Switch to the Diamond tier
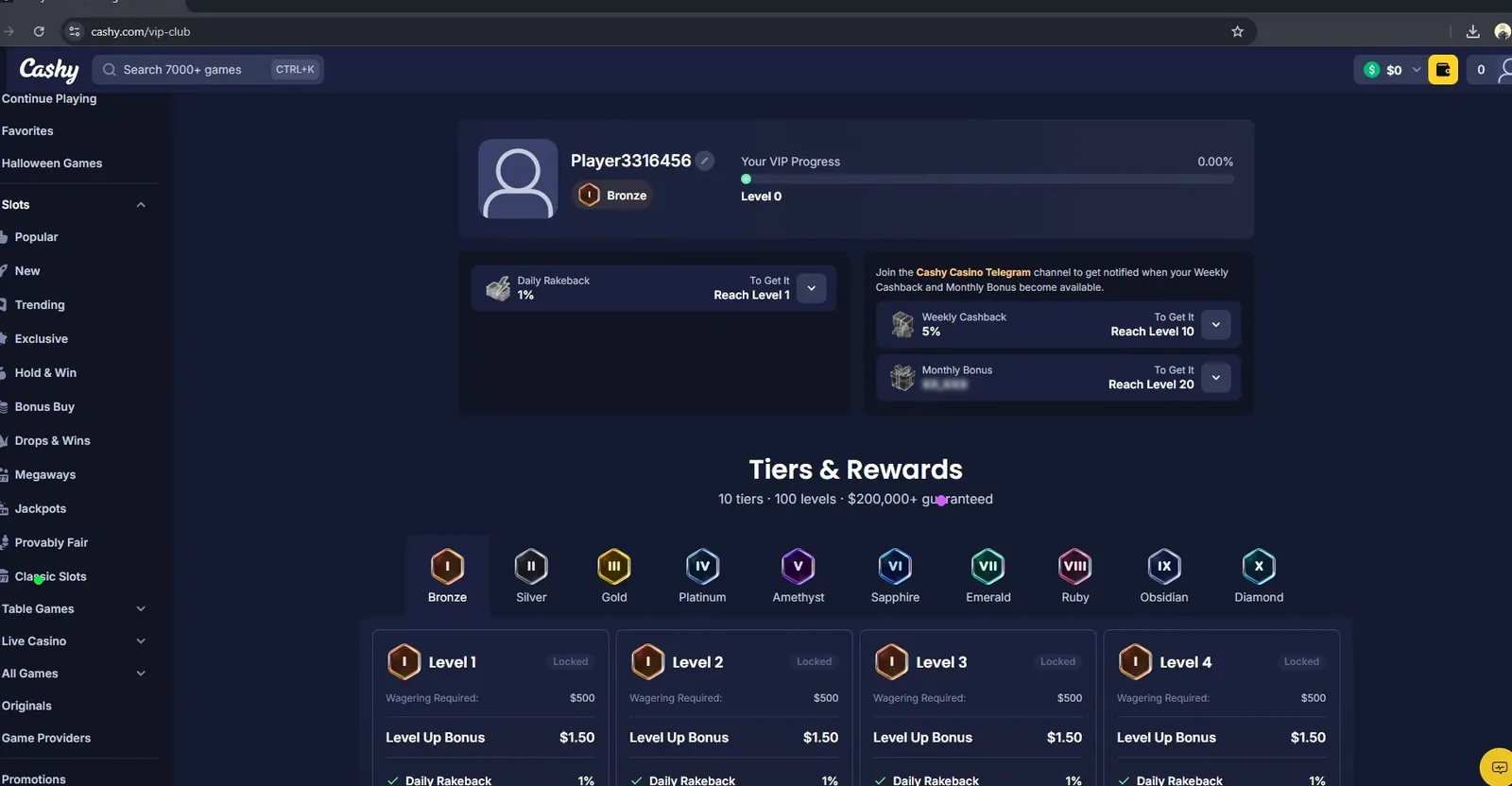The width and height of the screenshot is (1512, 786). click(x=1259, y=575)
